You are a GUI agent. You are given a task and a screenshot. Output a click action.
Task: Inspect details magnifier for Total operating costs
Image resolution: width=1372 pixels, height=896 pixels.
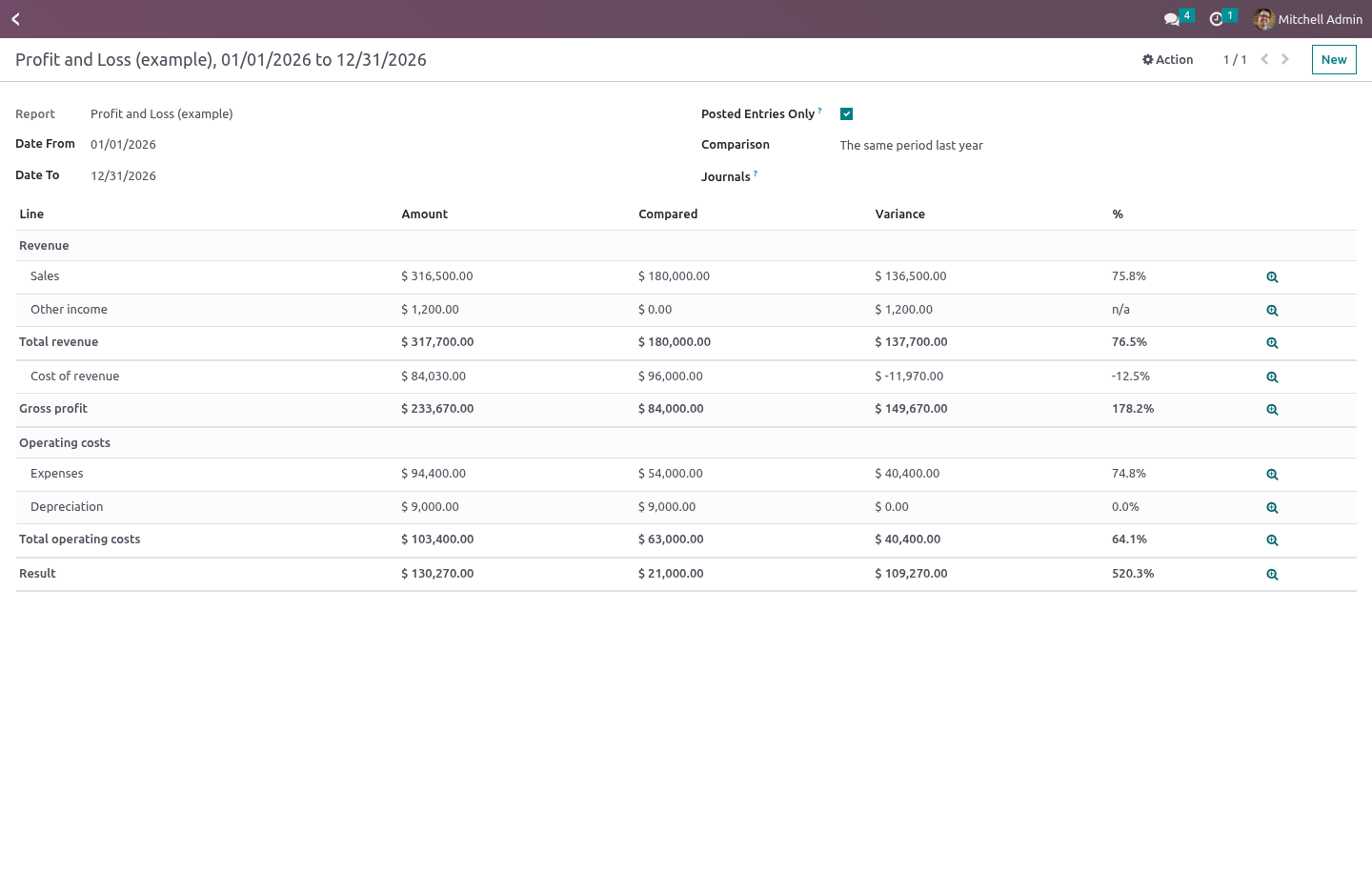point(1272,540)
